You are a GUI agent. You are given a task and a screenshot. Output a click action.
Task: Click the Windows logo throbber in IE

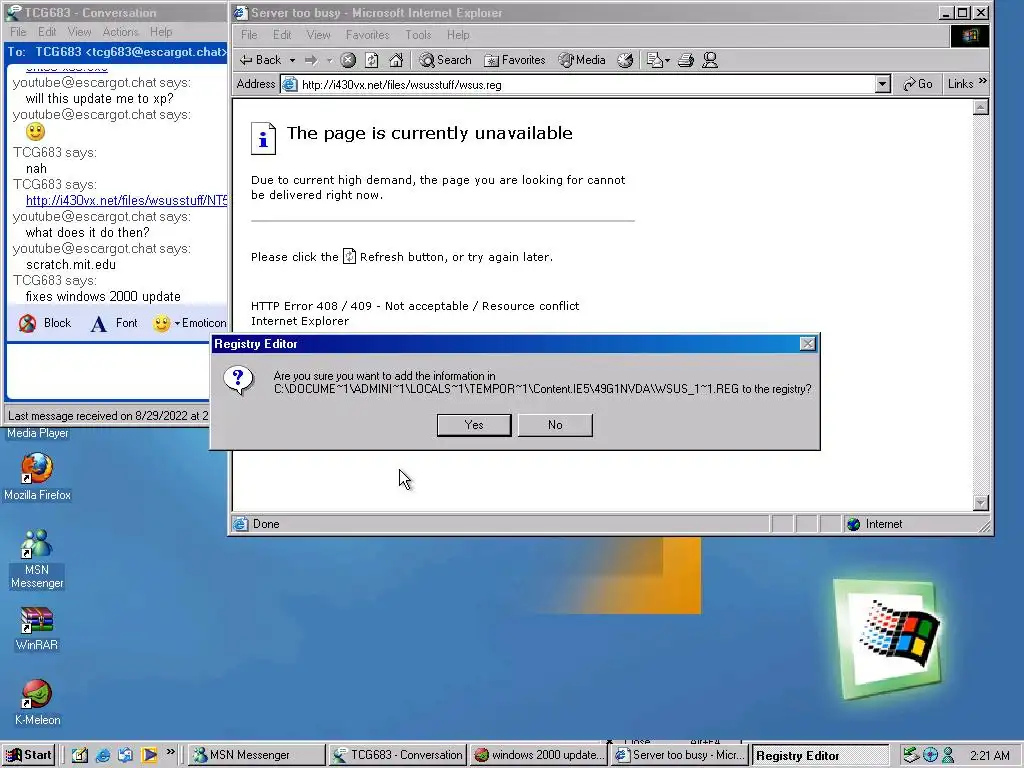coord(969,35)
